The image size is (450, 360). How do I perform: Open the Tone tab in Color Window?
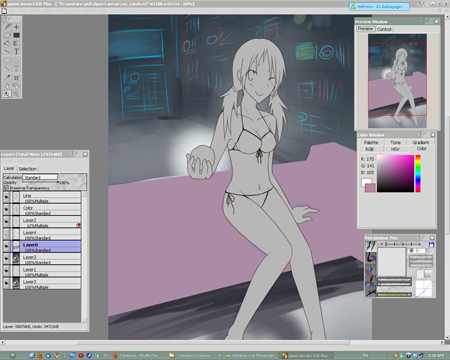click(x=395, y=142)
